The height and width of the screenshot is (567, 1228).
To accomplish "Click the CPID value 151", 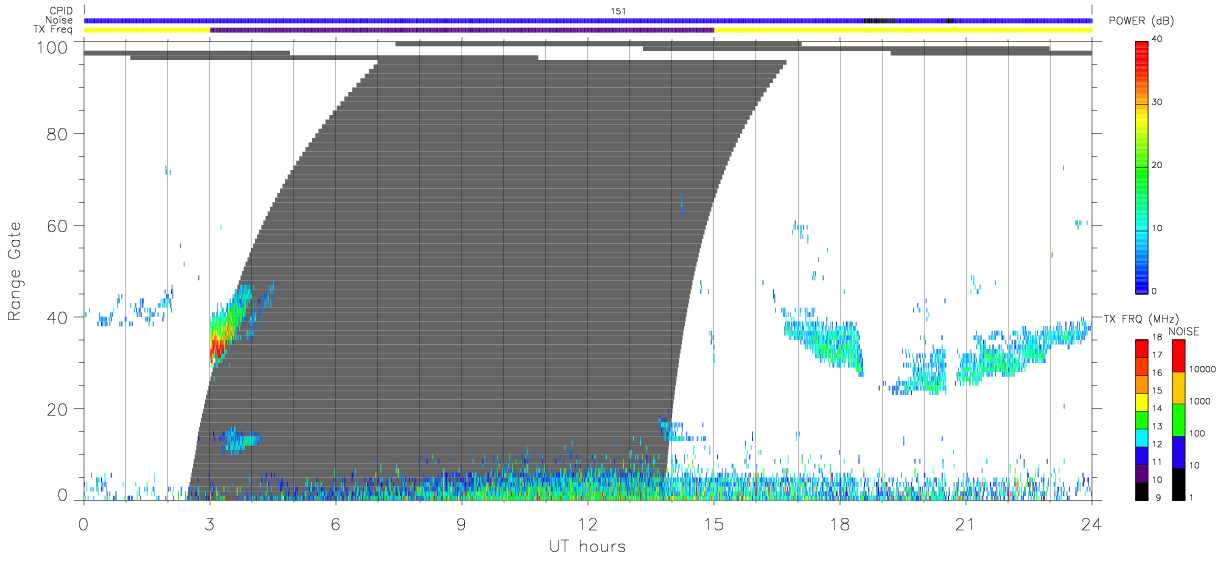I will 619,11.
